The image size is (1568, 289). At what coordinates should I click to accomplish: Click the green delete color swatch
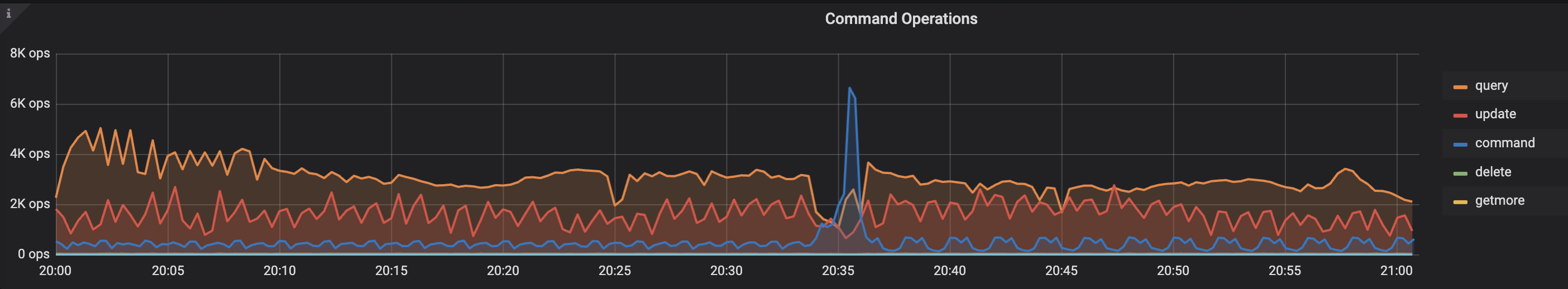1460,174
